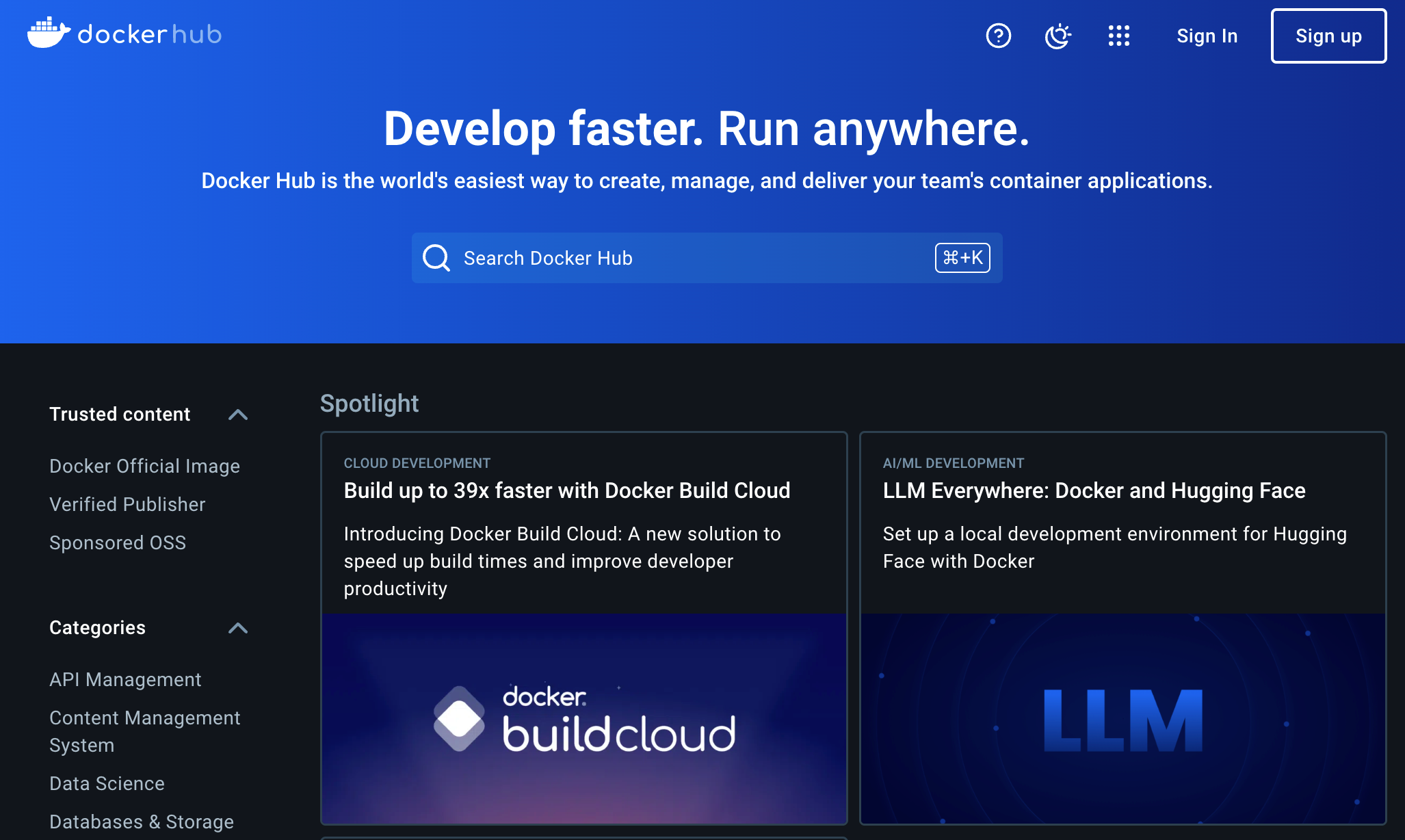Select Verified Publisher filter
Image resolution: width=1405 pixels, height=840 pixels.
click(x=127, y=504)
